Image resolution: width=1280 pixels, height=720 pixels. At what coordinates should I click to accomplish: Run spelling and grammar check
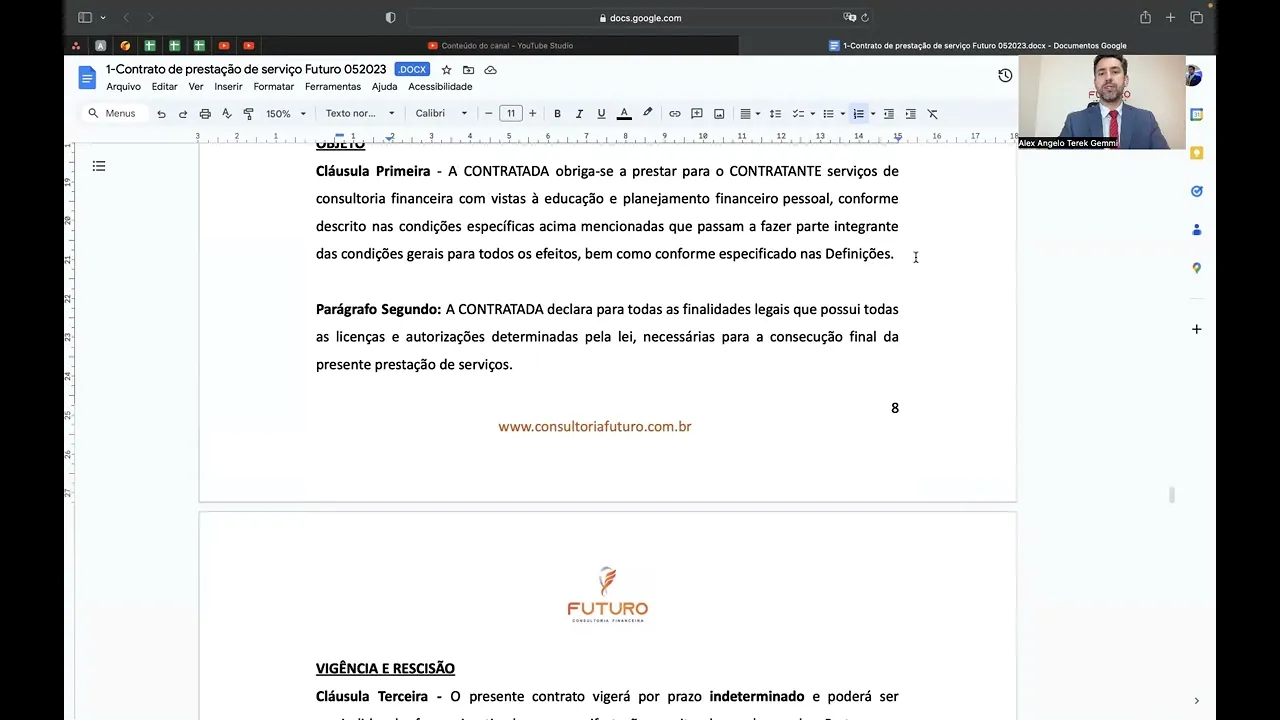(227, 114)
